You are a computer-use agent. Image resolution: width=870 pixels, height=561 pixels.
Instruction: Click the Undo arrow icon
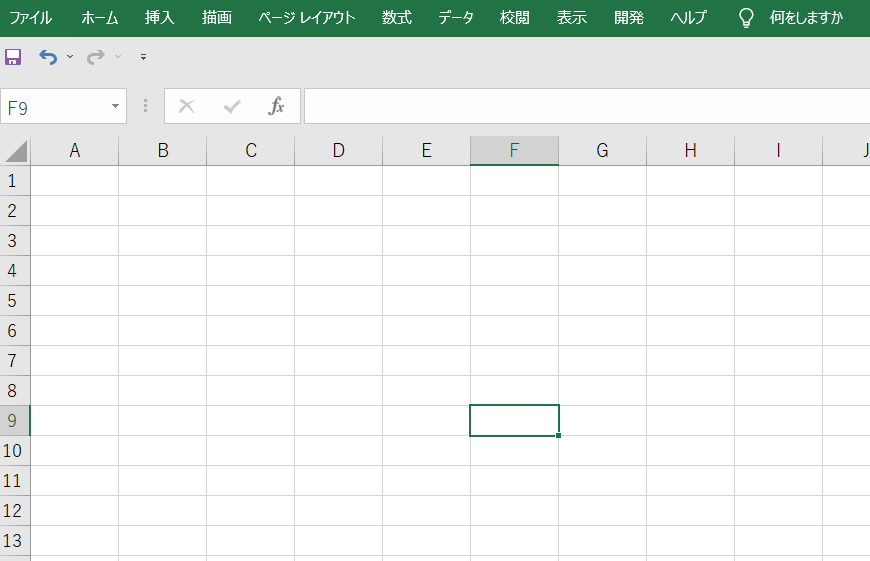coord(48,57)
